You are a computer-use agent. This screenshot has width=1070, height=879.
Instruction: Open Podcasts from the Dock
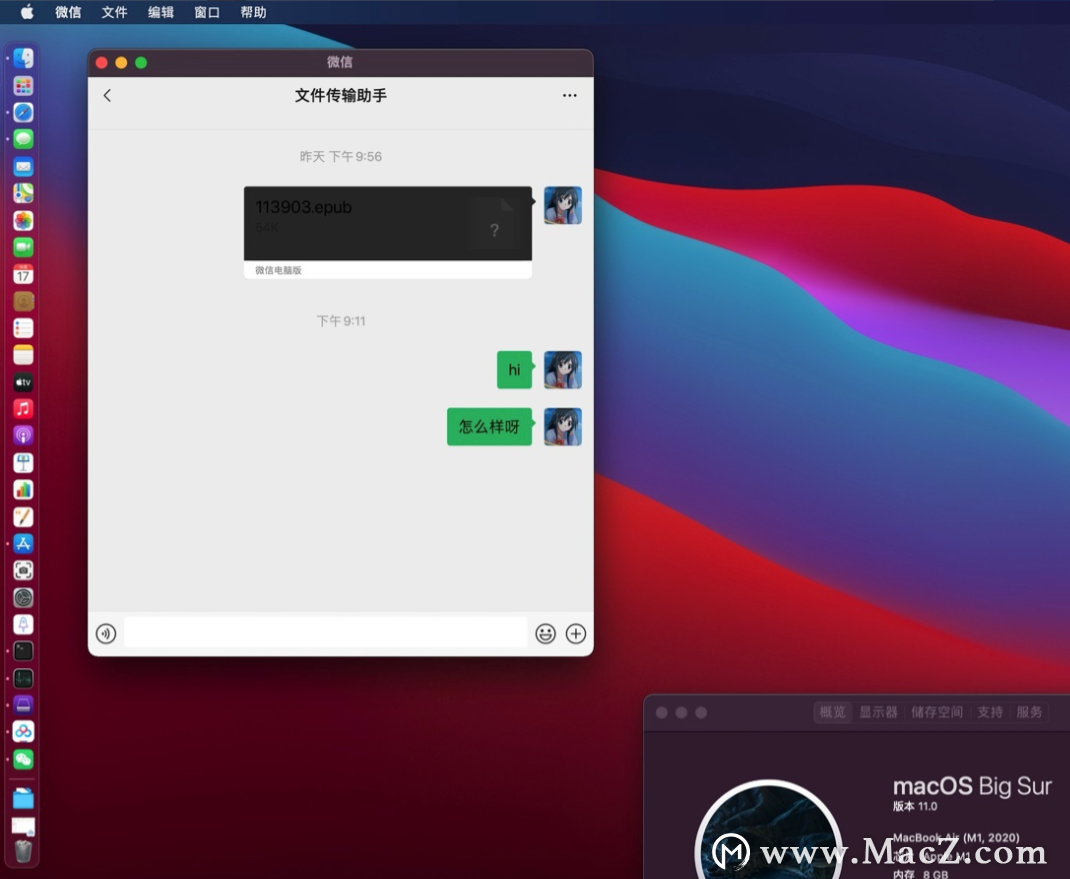pos(23,435)
